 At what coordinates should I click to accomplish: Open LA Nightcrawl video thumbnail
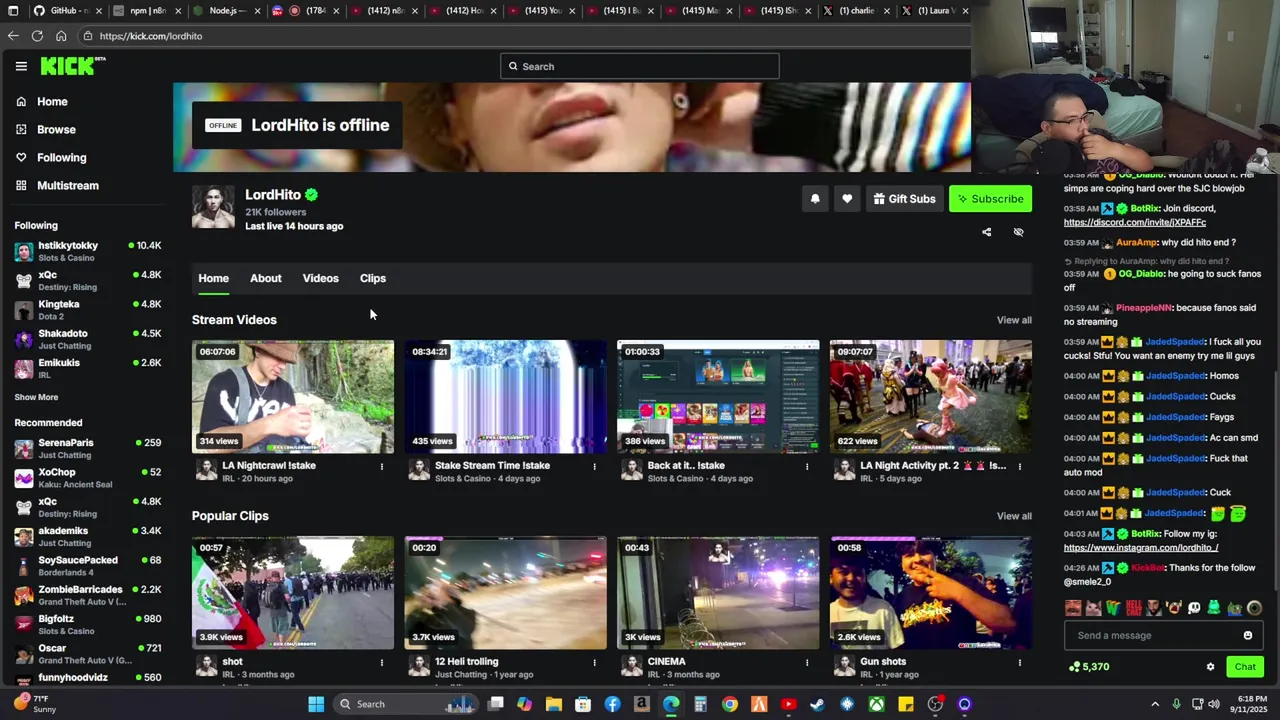pyautogui.click(x=293, y=397)
